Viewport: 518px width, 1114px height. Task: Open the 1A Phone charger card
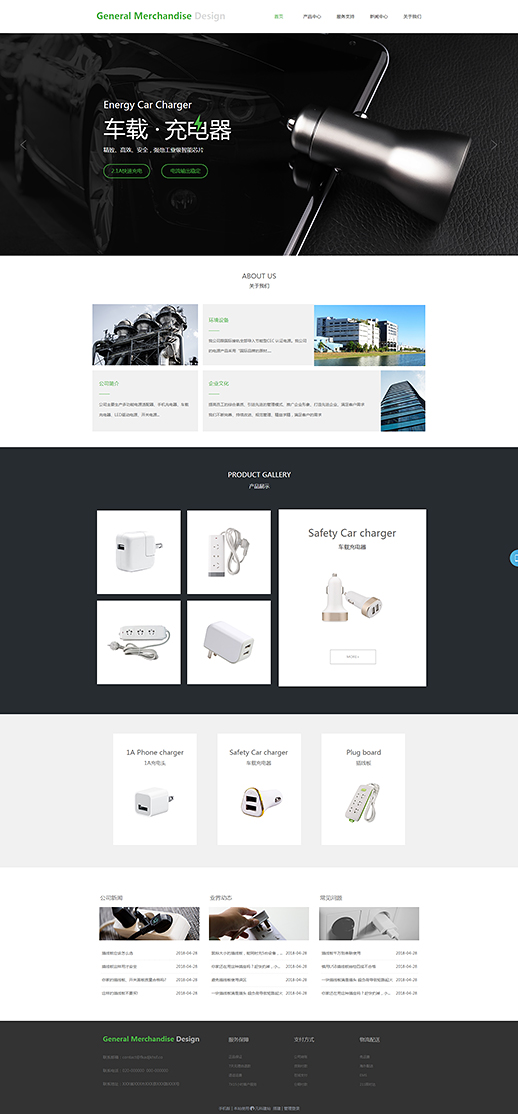tap(155, 789)
